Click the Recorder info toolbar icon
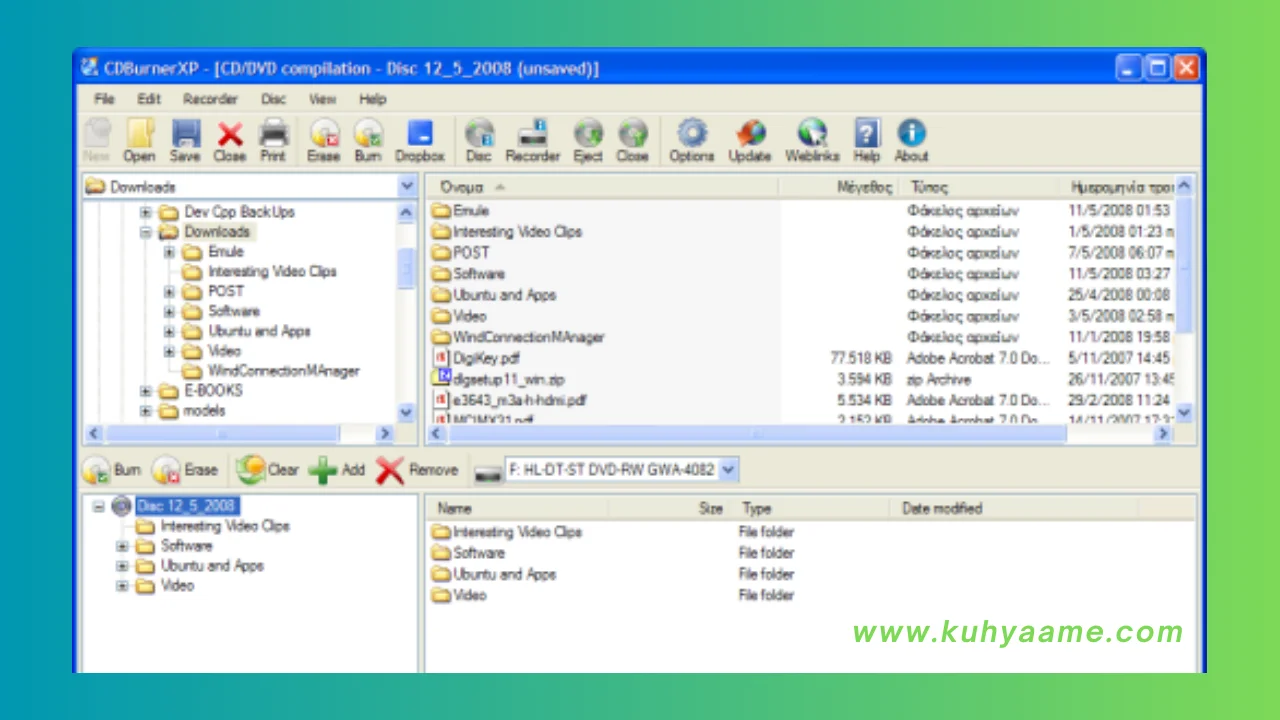This screenshot has height=720, width=1280. click(x=532, y=140)
